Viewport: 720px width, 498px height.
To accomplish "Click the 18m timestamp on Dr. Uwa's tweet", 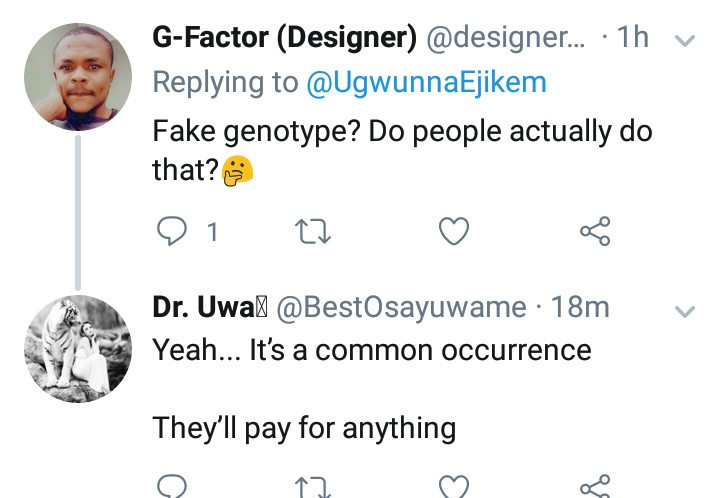I will (580, 308).
